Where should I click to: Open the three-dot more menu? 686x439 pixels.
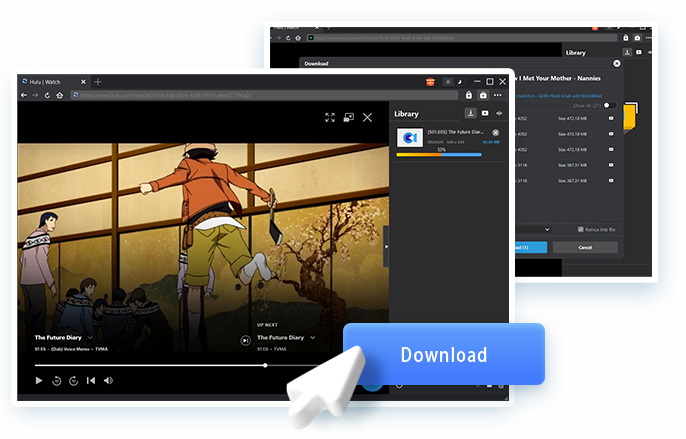(x=498, y=95)
